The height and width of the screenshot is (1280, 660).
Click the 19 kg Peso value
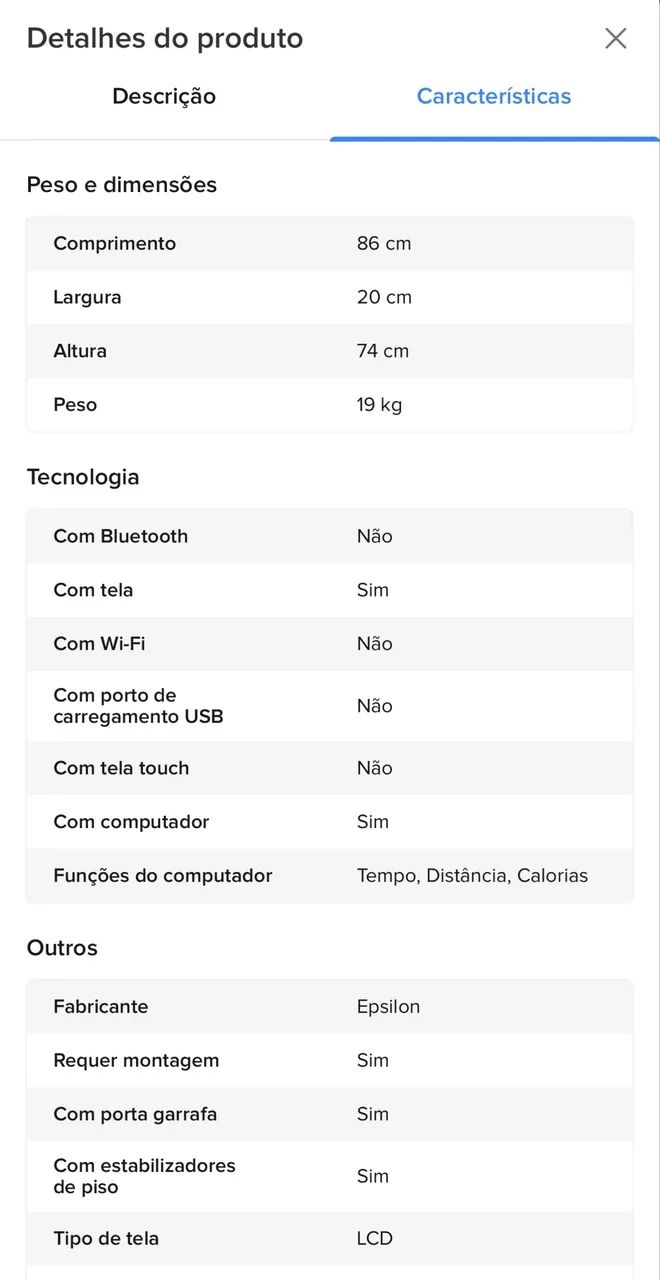click(379, 405)
